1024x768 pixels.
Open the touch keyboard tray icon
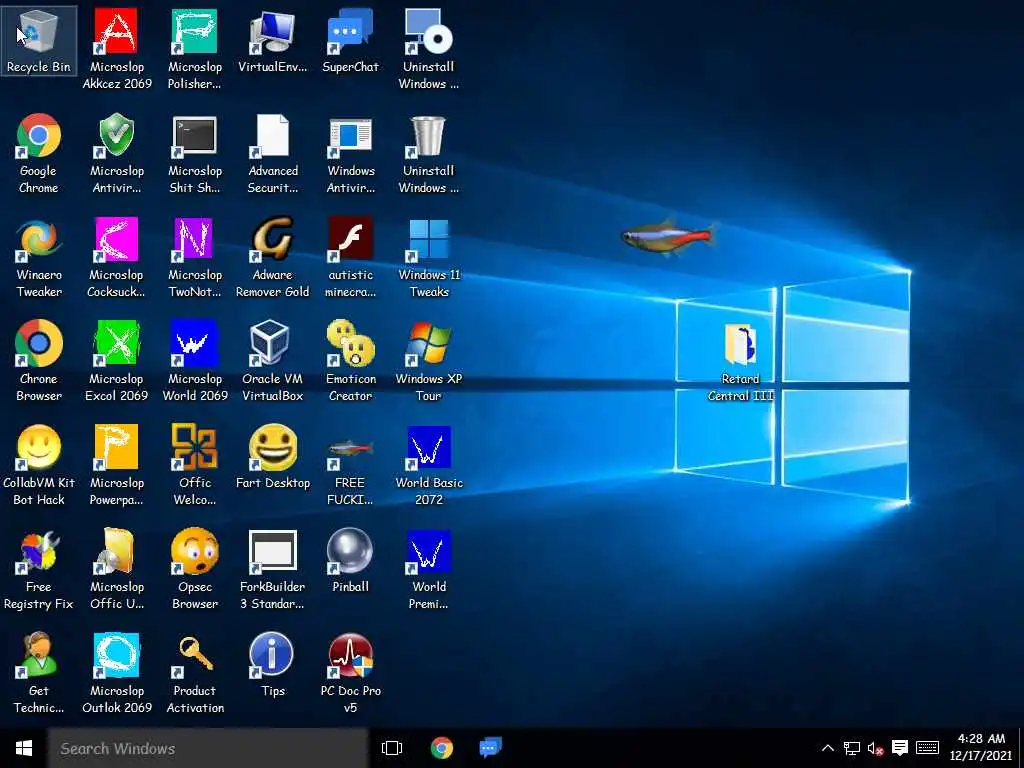click(x=927, y=748)
